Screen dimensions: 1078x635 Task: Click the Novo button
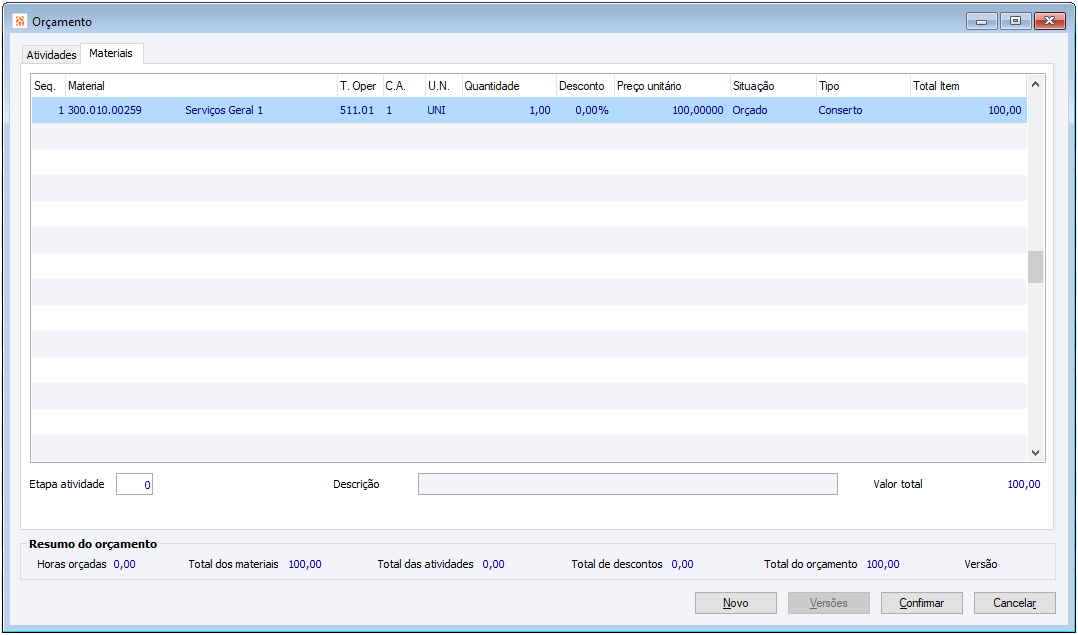point(736,603)
